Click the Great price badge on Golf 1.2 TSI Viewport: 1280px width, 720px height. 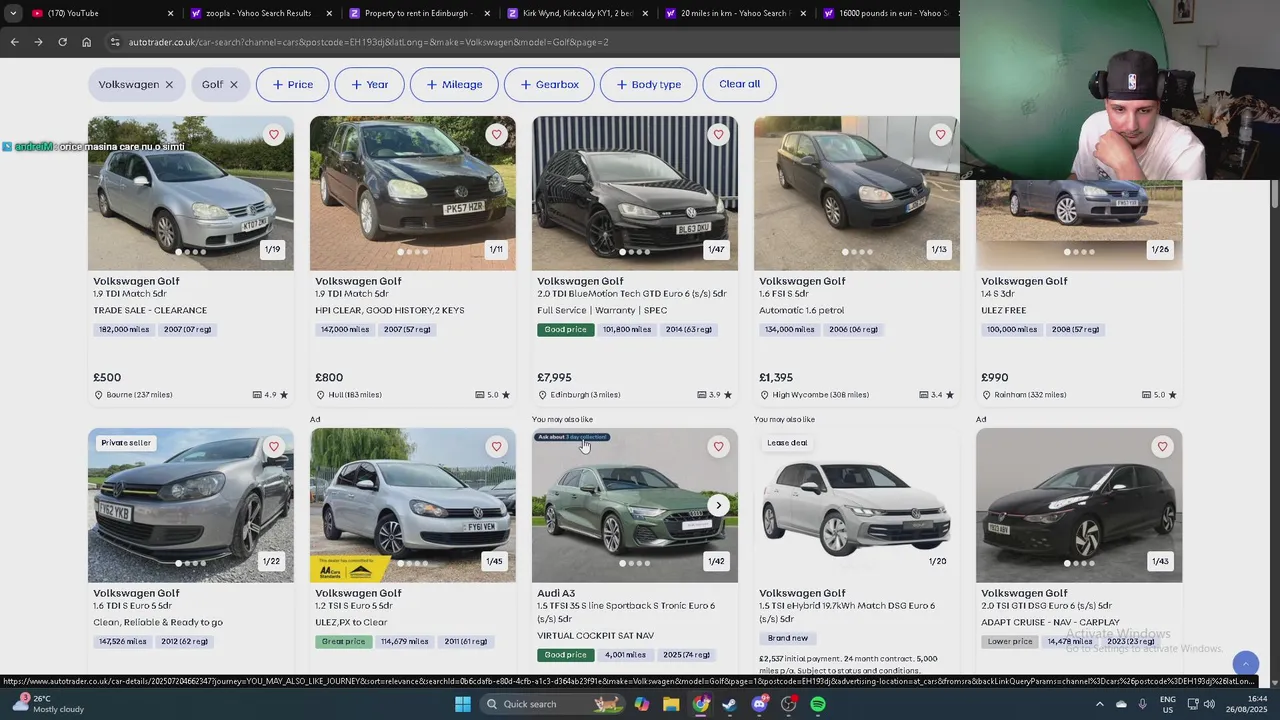[343, 641]
